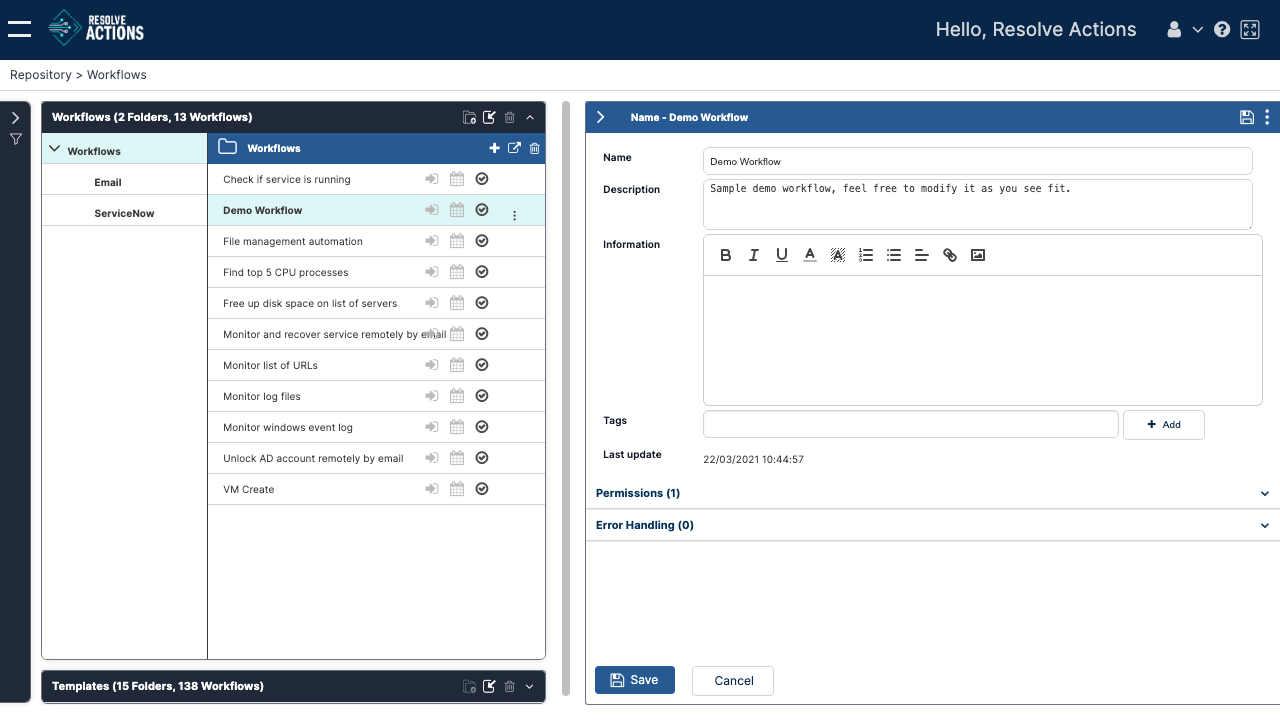The image size is (1280, 720).
Task: Run Check if service is running workflow
Action: (432, 179)
